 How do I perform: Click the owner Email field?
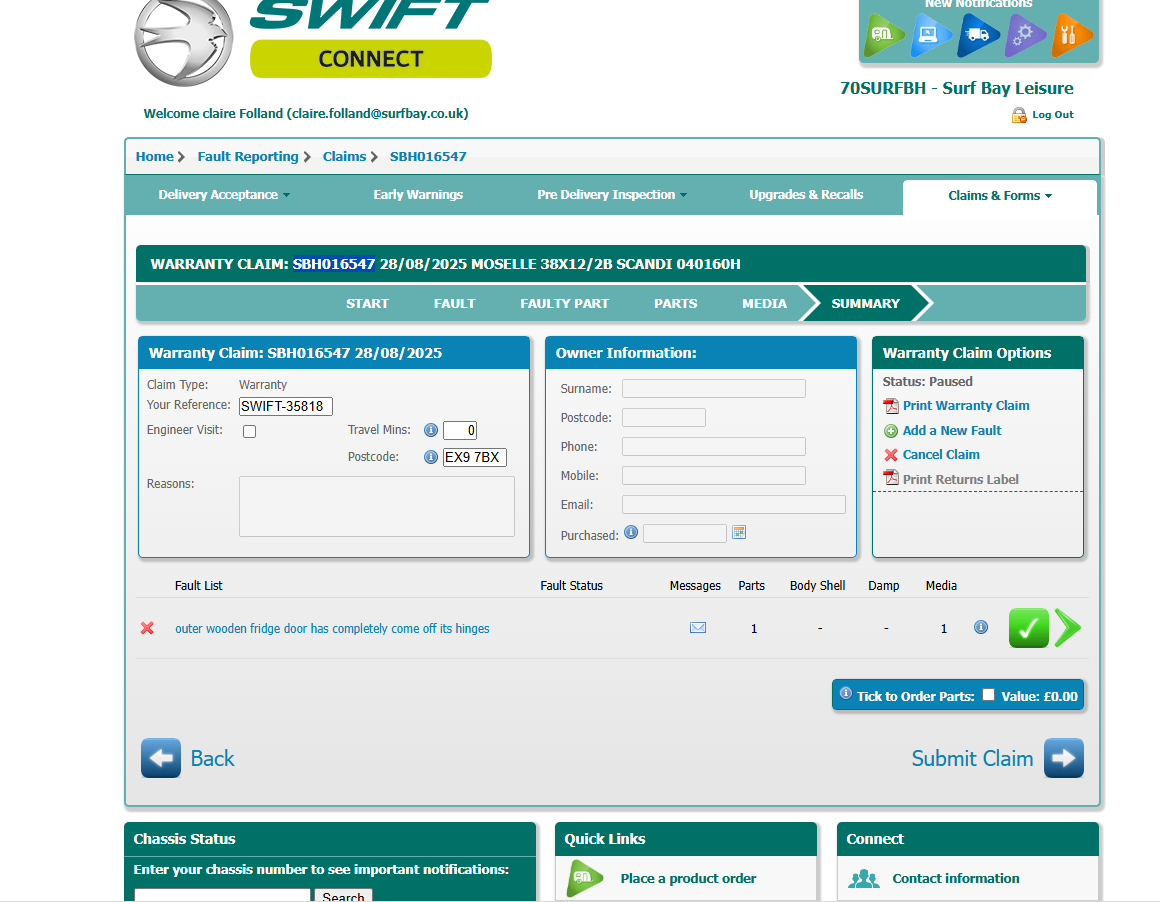(733, 505)
